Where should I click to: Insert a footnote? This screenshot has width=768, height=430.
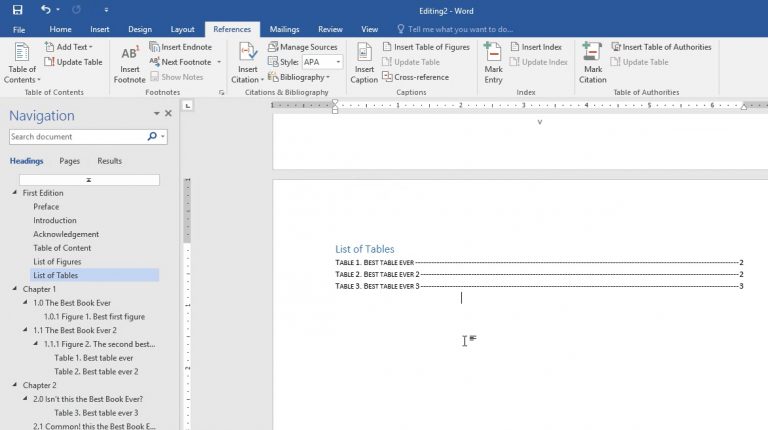[x=129, y=64]
